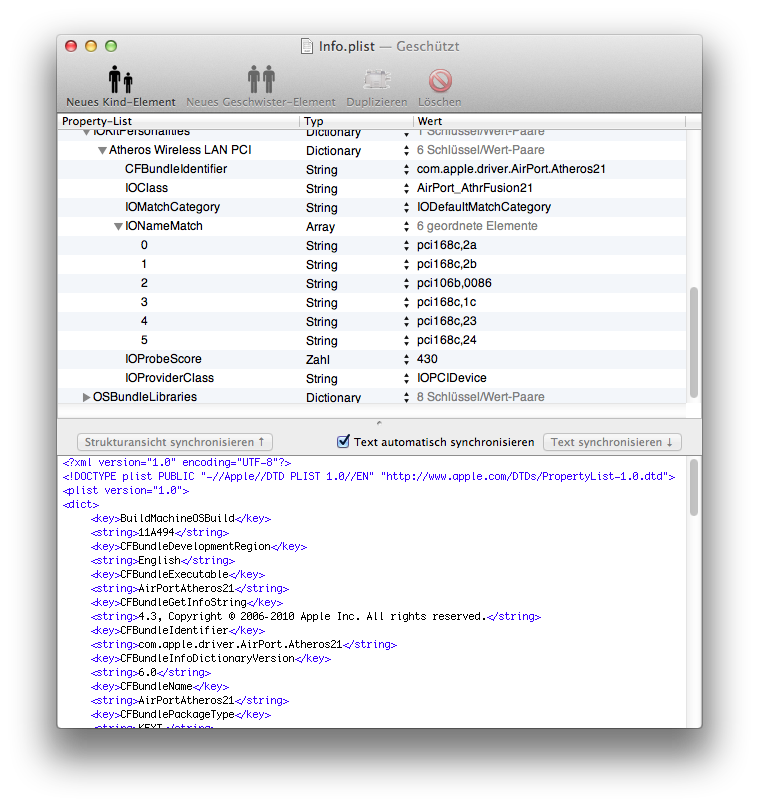Click the IOProbeScore value 430

[x=427, y=359]
